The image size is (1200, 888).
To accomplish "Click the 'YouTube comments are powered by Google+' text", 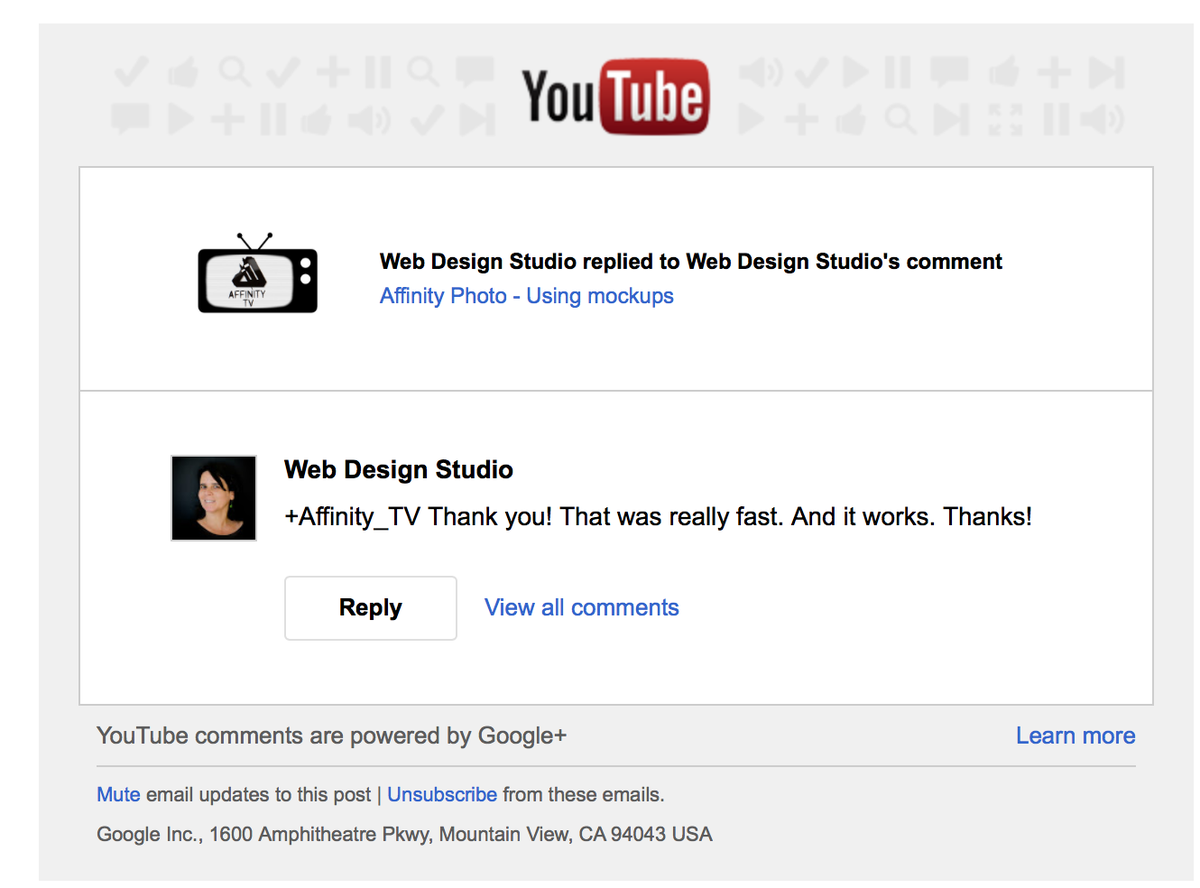I will click(x=332, y=736).
